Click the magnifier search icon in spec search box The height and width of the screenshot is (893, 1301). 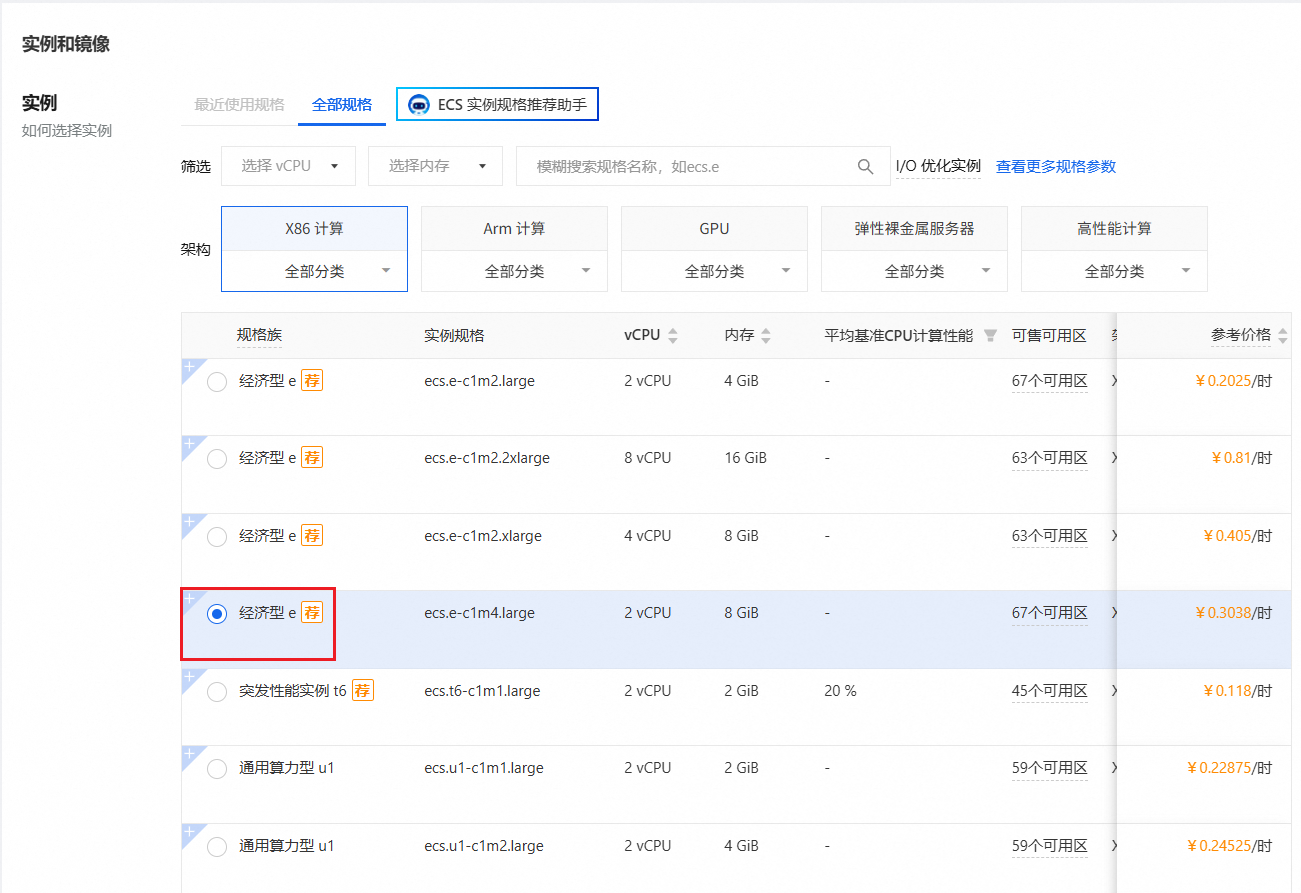pos(866,166)
